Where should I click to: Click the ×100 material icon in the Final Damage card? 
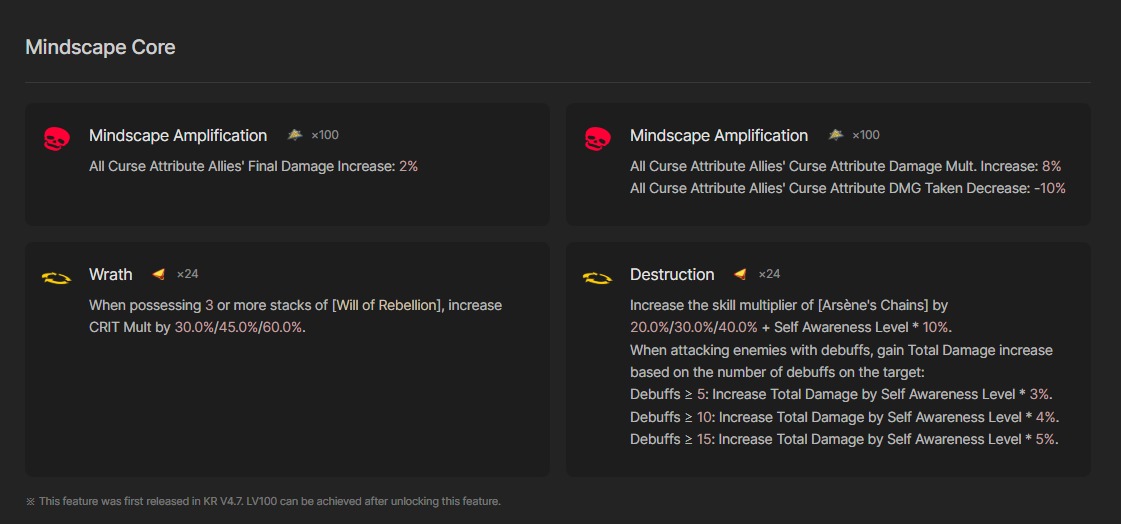tap(294, 135)
